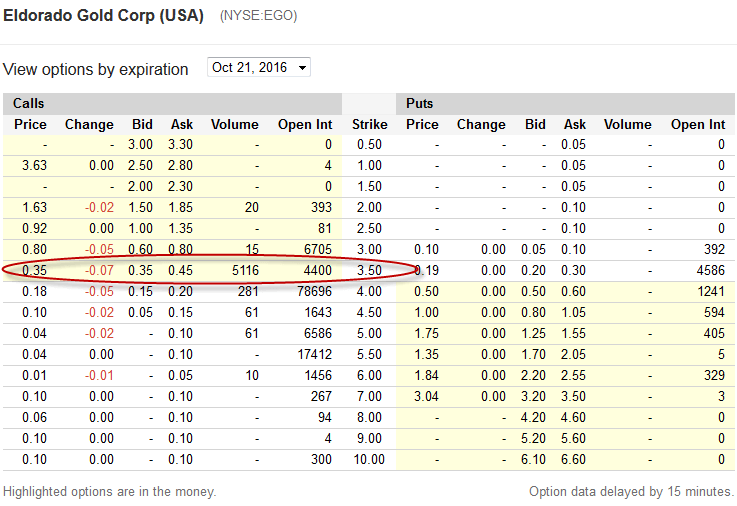Image resolution: width=737 pixels, height=506 pixels.
Task: Click the 'Option data delayed by 15 minutes' note
Action: click(x=631, y=492)
